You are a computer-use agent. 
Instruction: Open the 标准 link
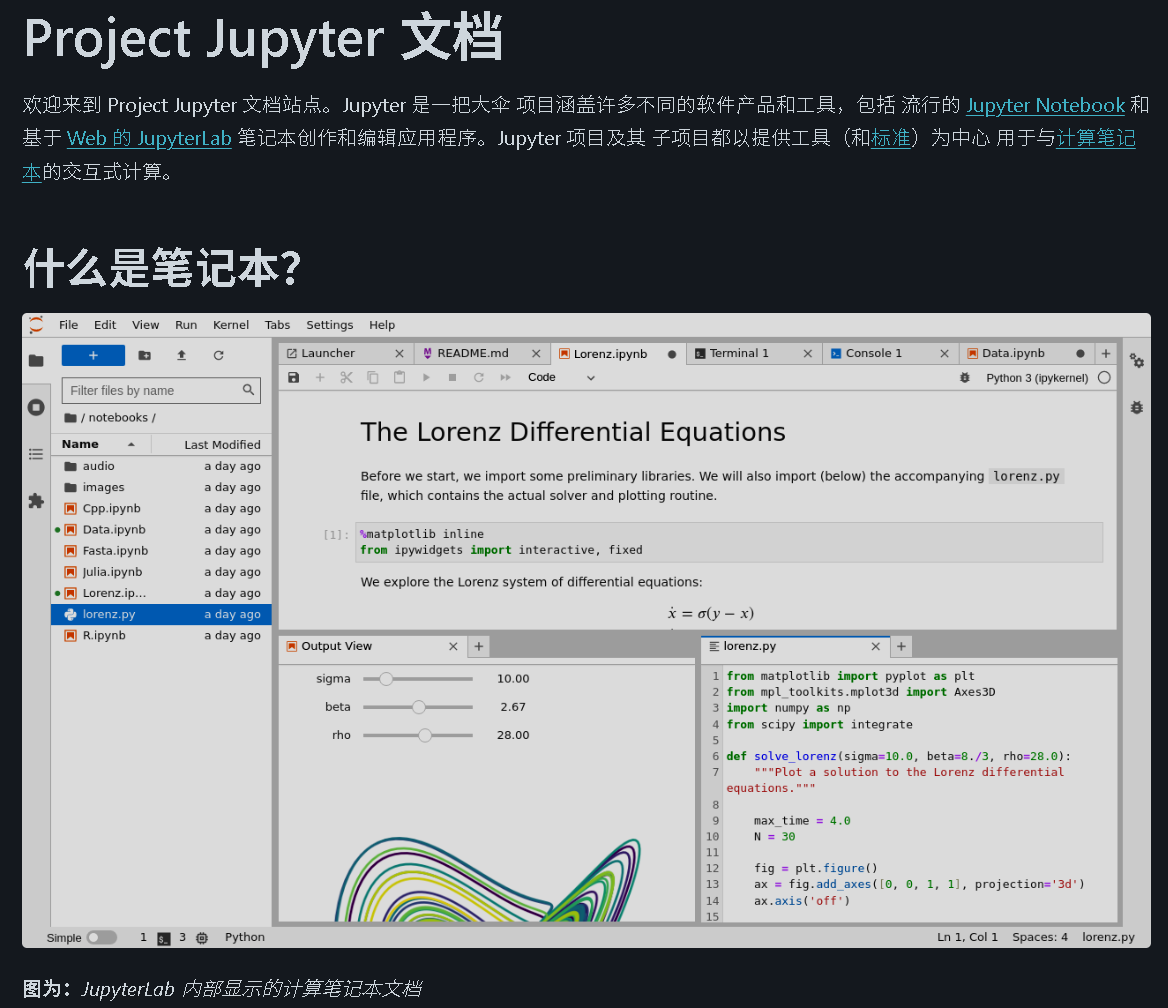[890, 139]
